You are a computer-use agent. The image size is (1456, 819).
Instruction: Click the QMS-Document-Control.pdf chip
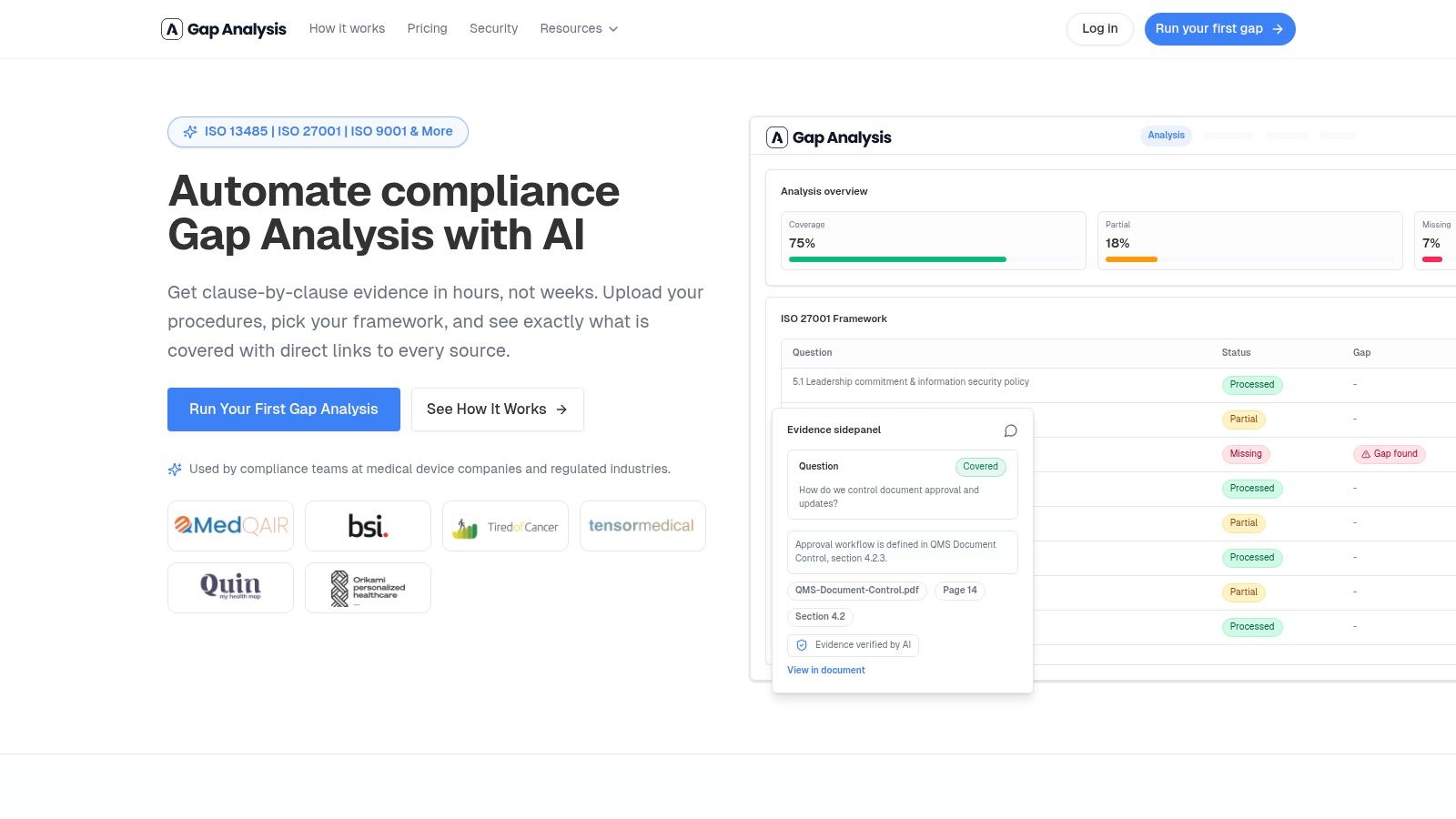click(856, 590)
